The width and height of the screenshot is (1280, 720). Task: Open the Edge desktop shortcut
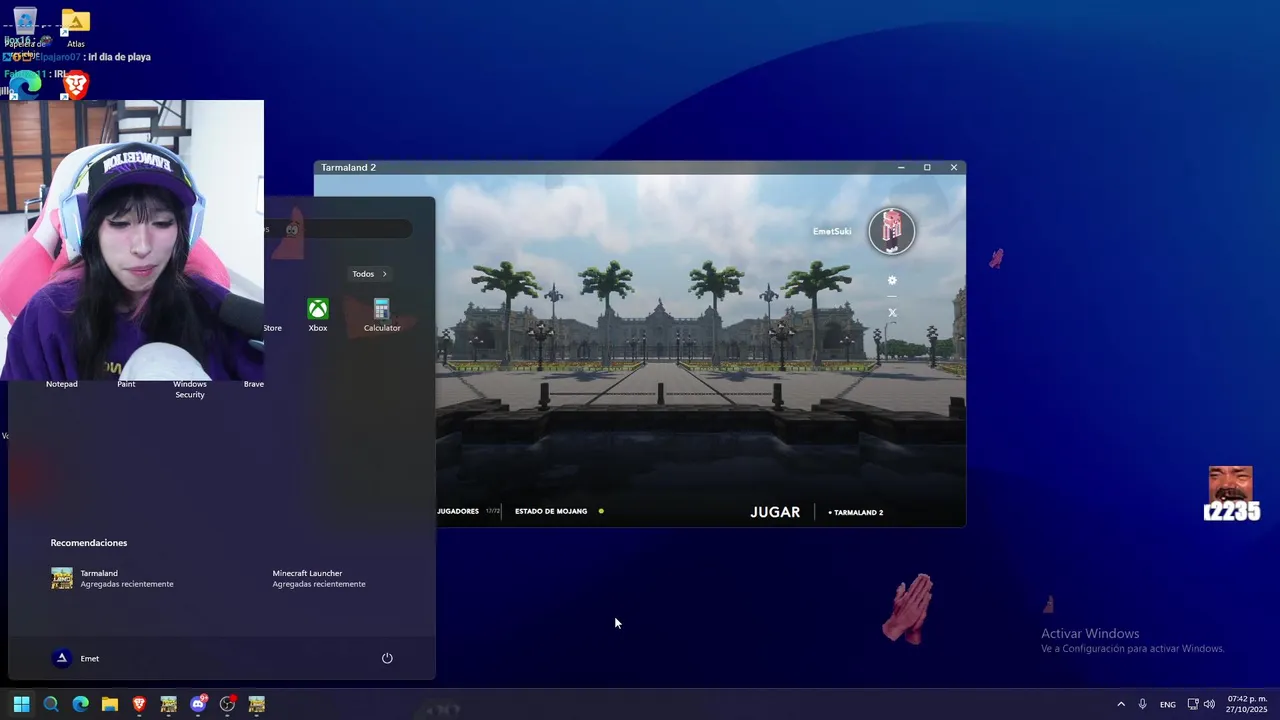(x=25, y=86)
